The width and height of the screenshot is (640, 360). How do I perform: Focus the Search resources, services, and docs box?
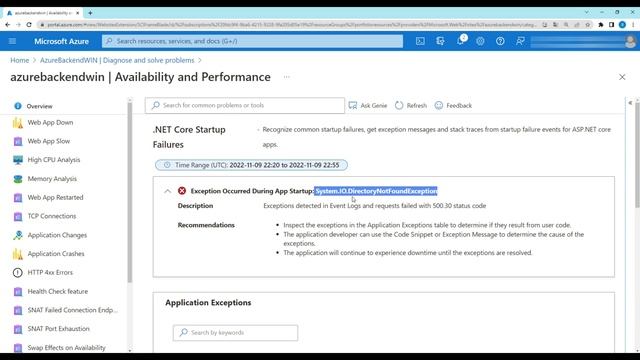point(252,41)
